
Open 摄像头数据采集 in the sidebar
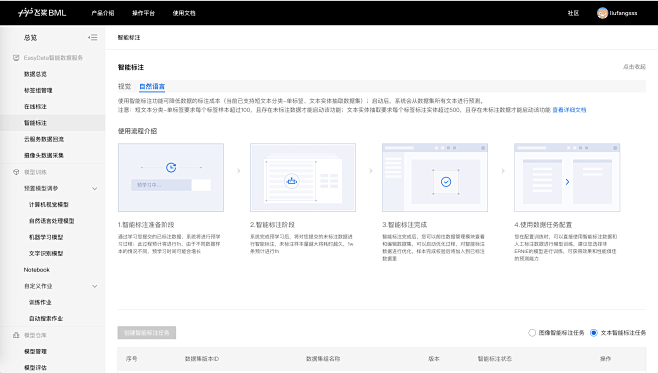click(44, 155)
